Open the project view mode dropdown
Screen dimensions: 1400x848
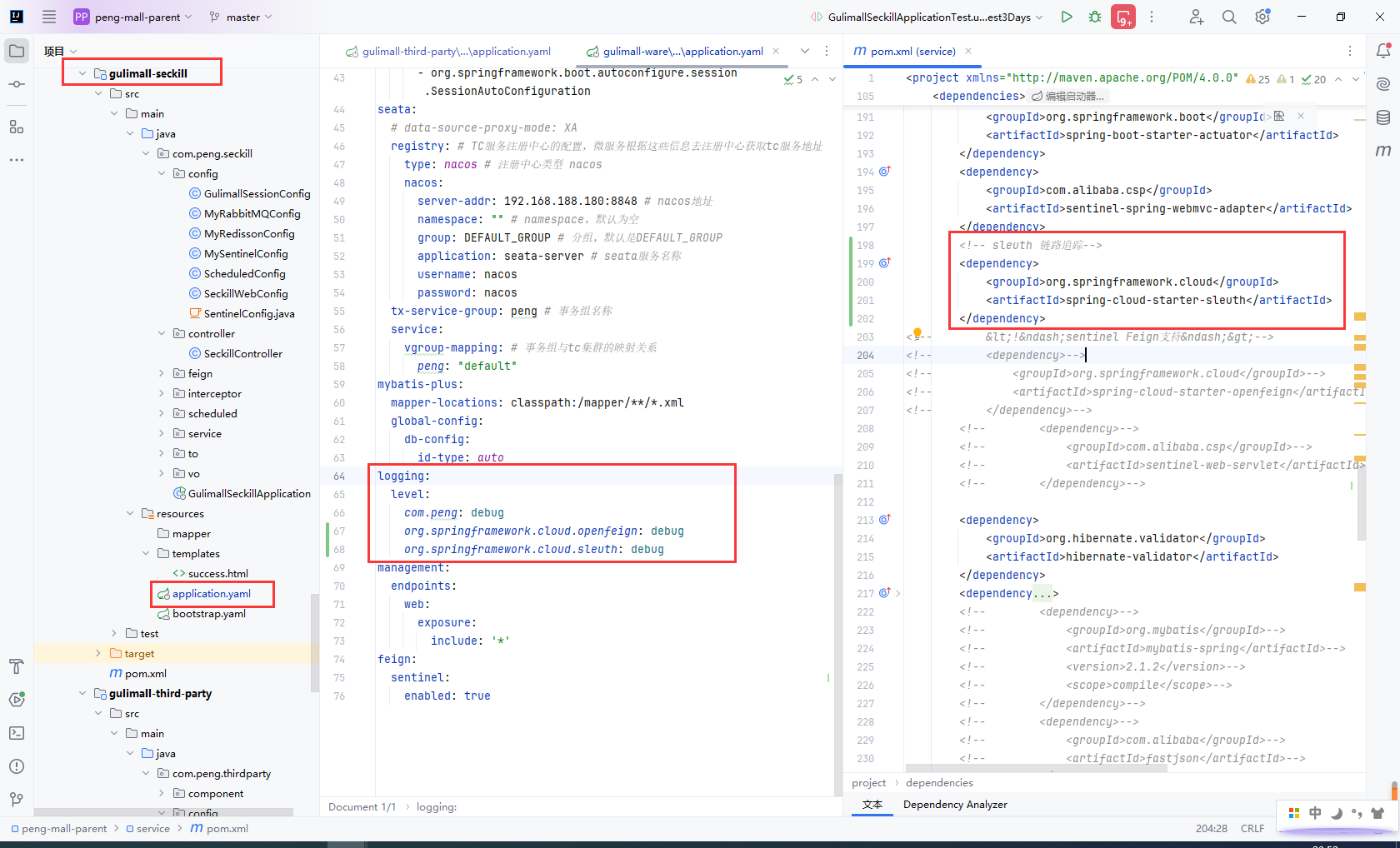coord(60,51)
